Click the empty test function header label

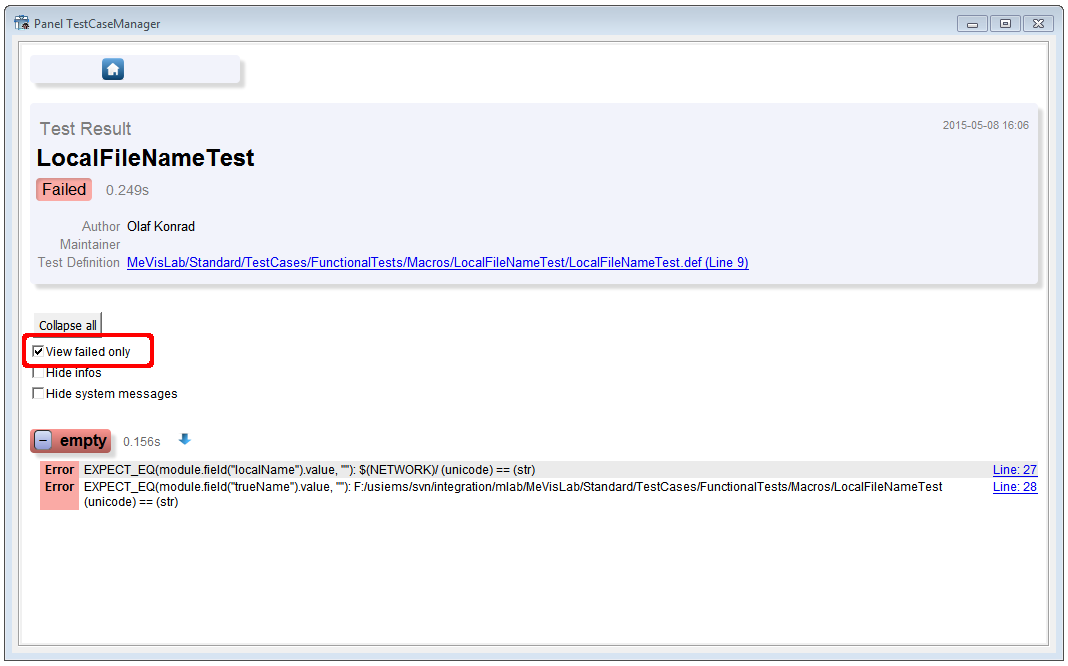pyautogui.click(x=83, y=441)
